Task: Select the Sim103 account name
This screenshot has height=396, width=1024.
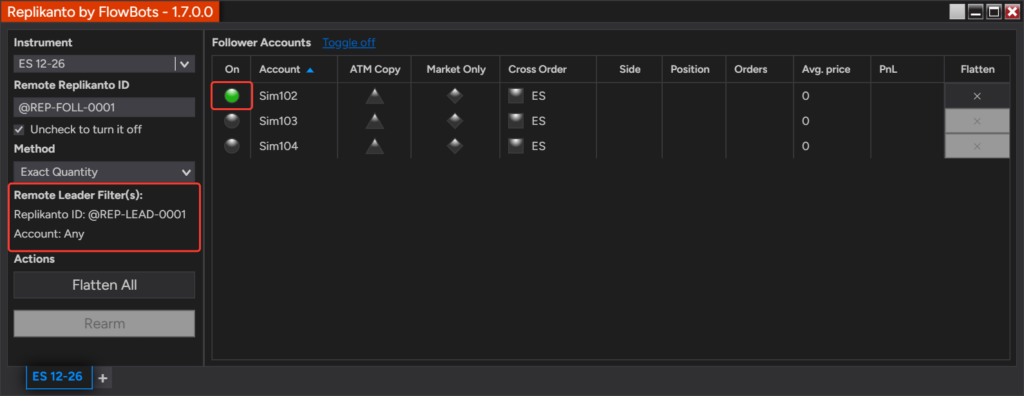Action: point(278,121)
